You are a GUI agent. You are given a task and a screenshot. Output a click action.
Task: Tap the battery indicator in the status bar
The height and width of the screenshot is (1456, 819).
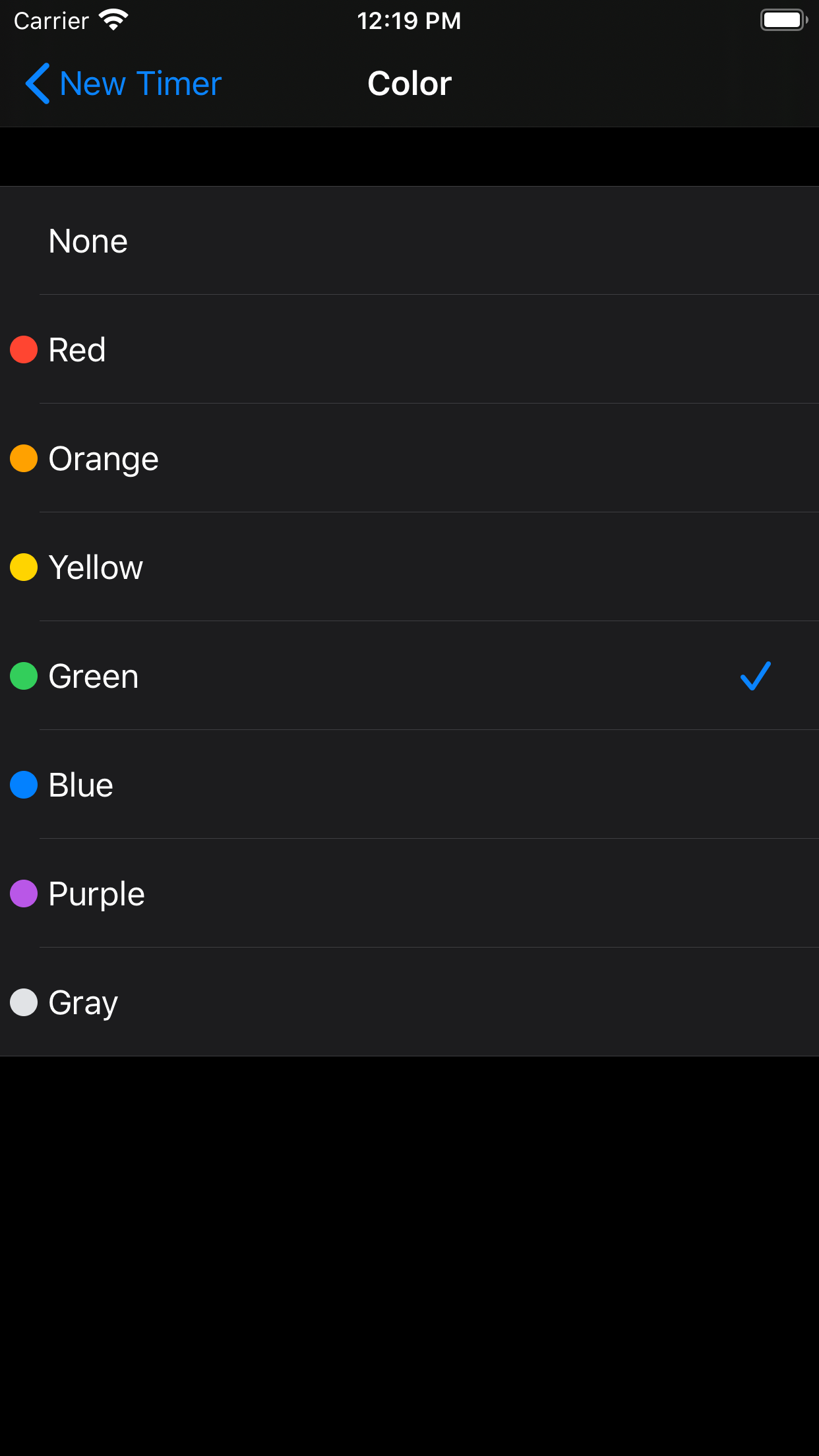(783, 20)
